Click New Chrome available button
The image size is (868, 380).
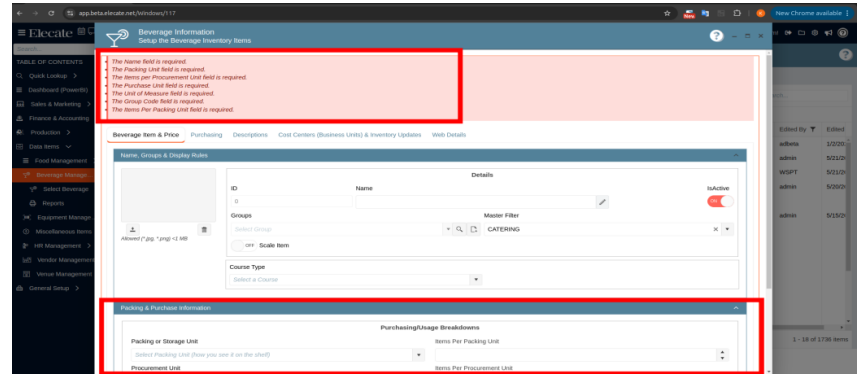coord(812,13)
